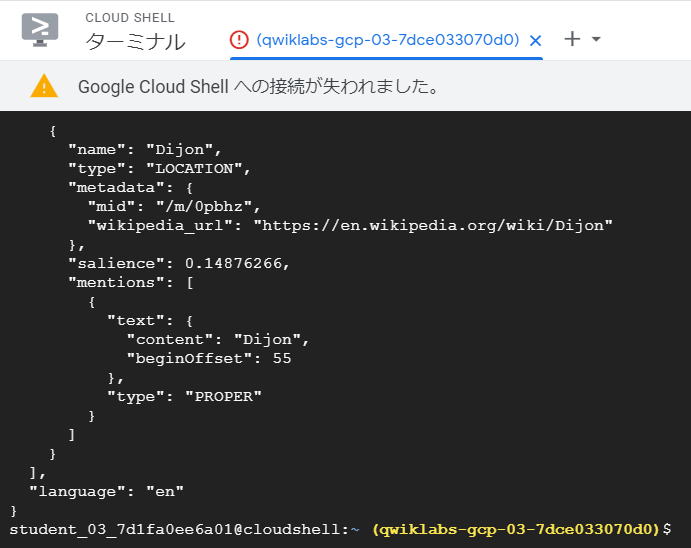The height and width of the screenshot is (548, 691).
Task: Click the ターミナル title text
Action: coord(135,42)
